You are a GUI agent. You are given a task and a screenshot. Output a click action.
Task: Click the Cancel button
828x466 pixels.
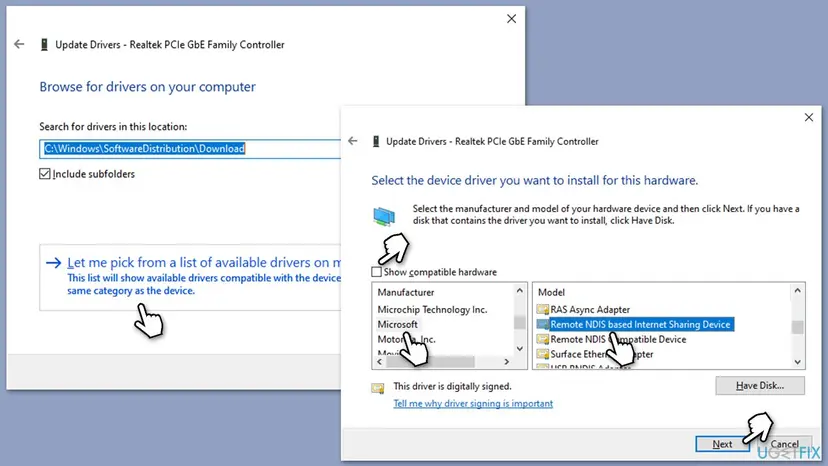click(784, 444)
